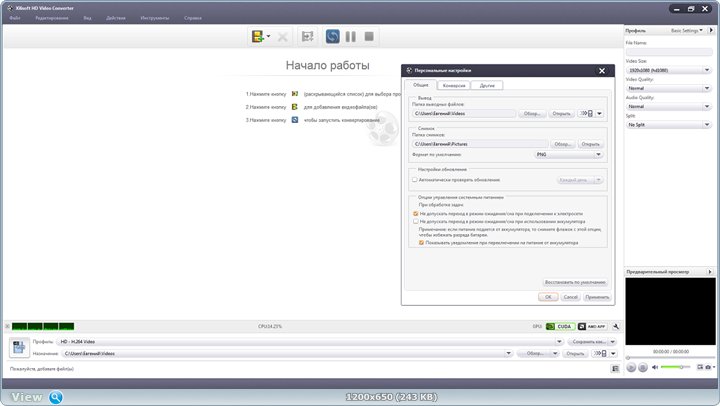Toggle automatic update check checkbox
720x406 pixels.
[415, 180]
